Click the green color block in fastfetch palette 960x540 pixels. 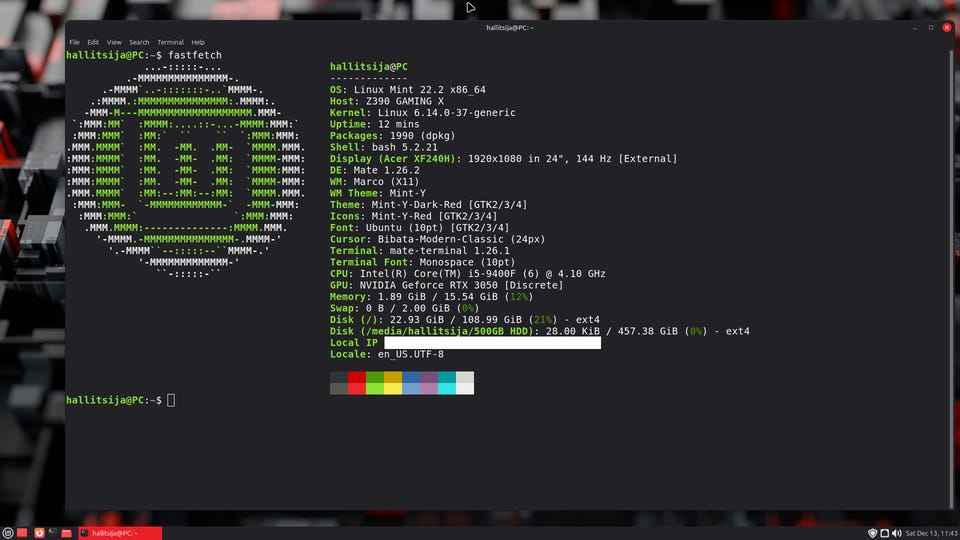(375, 383)
